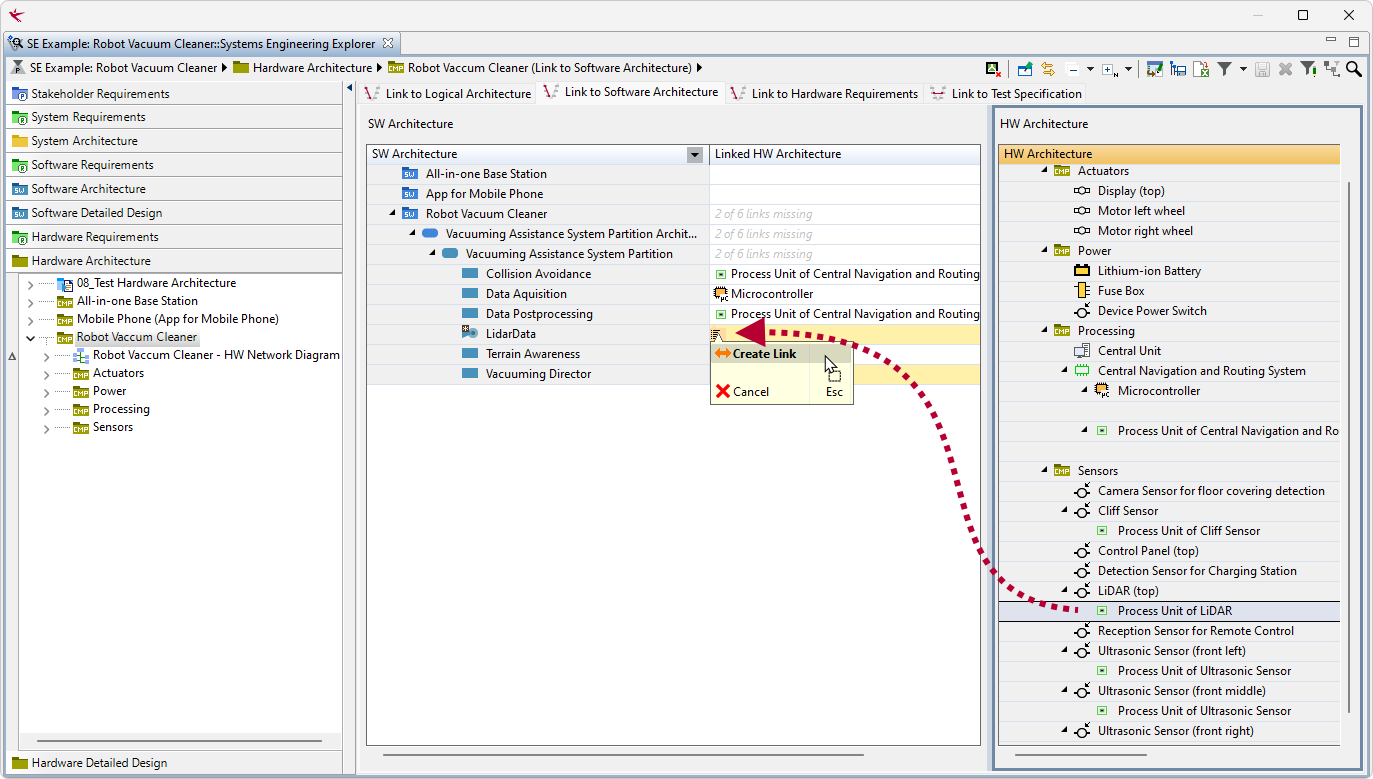Click the maximize view icon below window controls
Viewport: 1373px width, 779px height.
tap(1354, 42)
